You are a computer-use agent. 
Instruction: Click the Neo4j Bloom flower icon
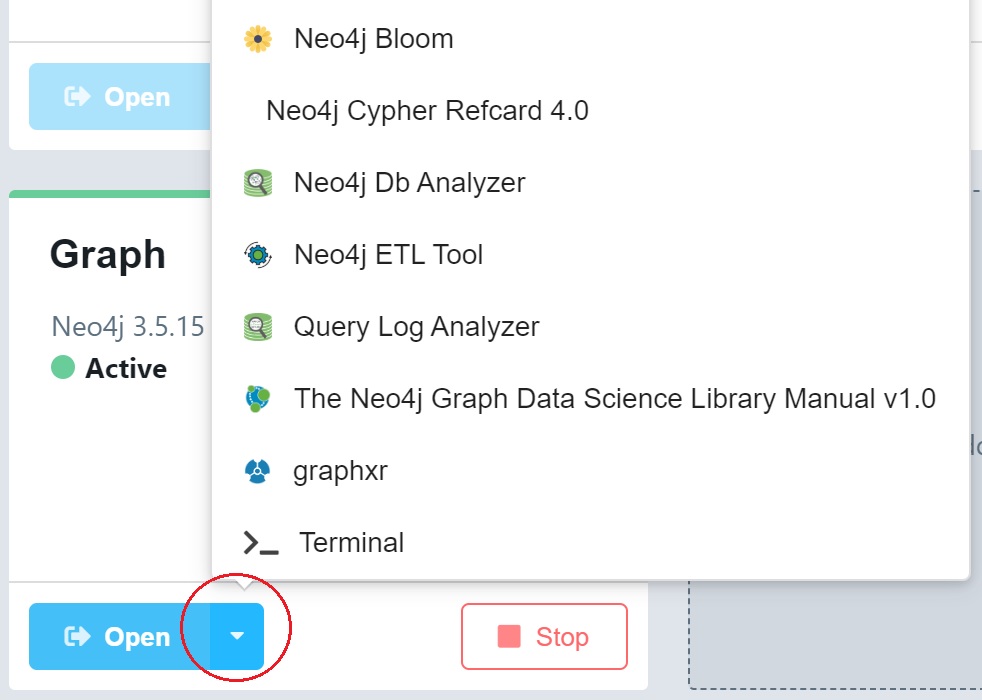pos(257,39)
